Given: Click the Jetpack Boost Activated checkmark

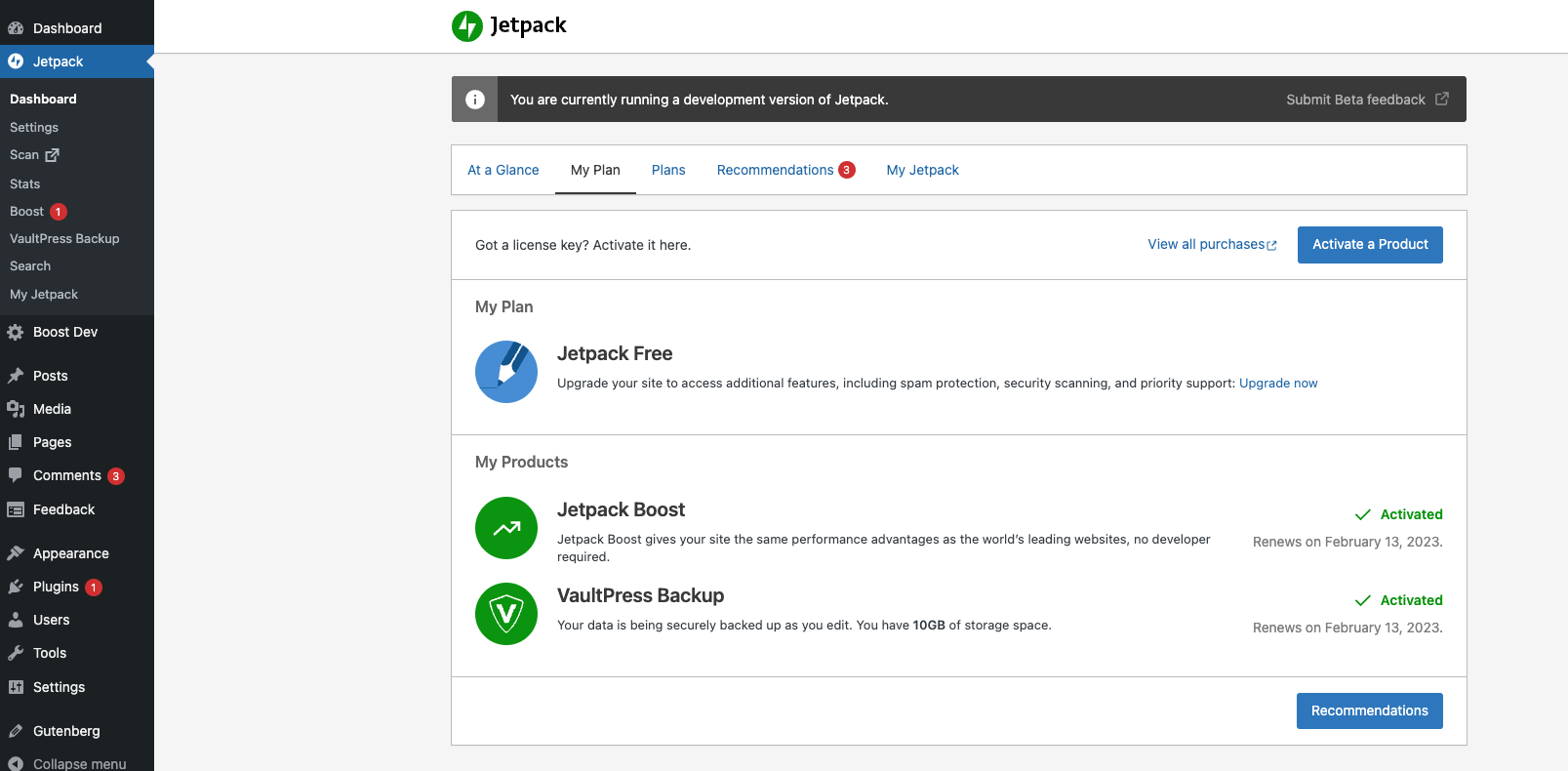Looking at the screenshot, I should [x=1363, y=514].
